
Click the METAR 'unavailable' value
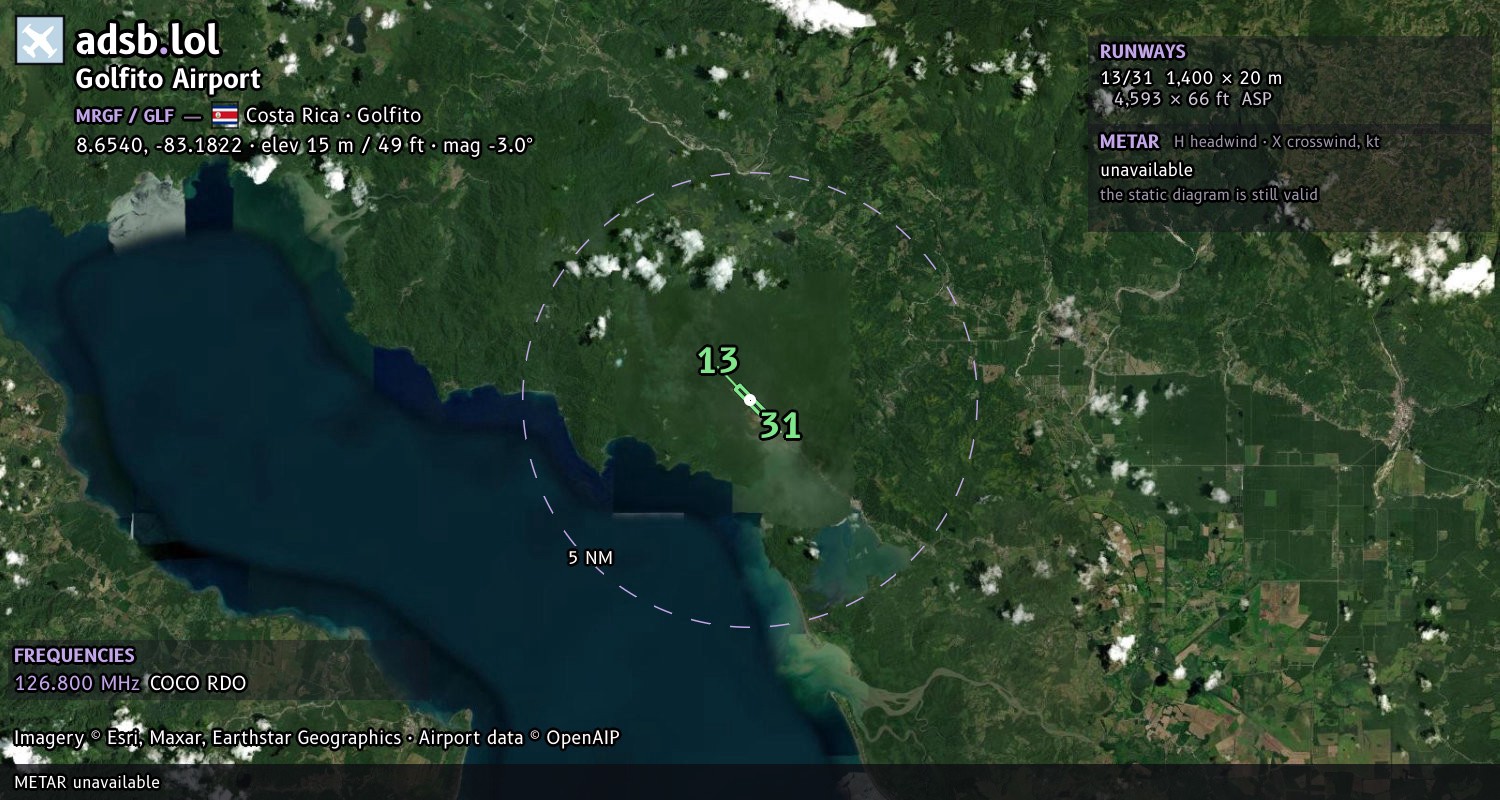click(1146, 170)
